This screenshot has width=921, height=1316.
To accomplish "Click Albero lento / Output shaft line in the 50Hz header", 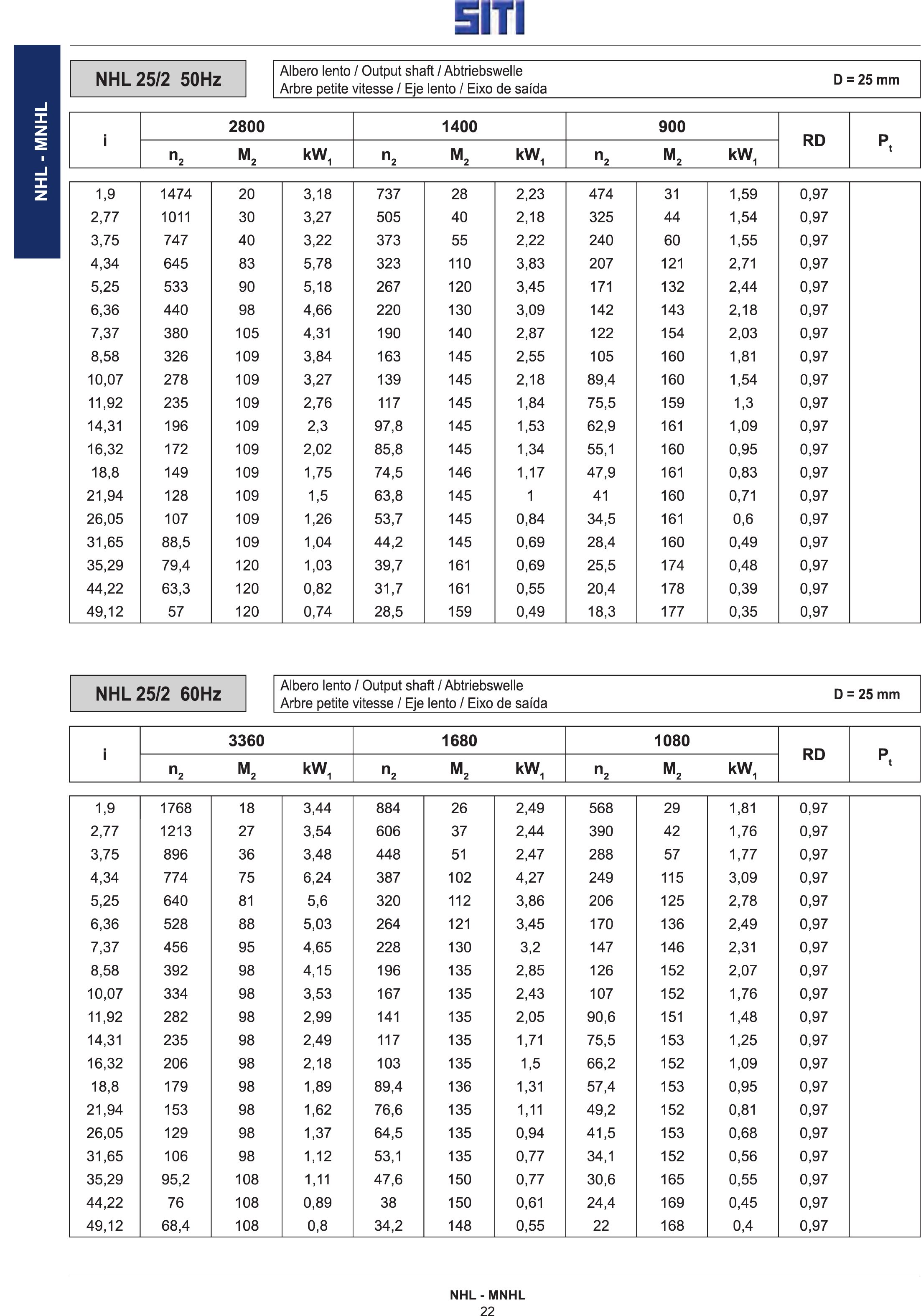I will (401, 71).
